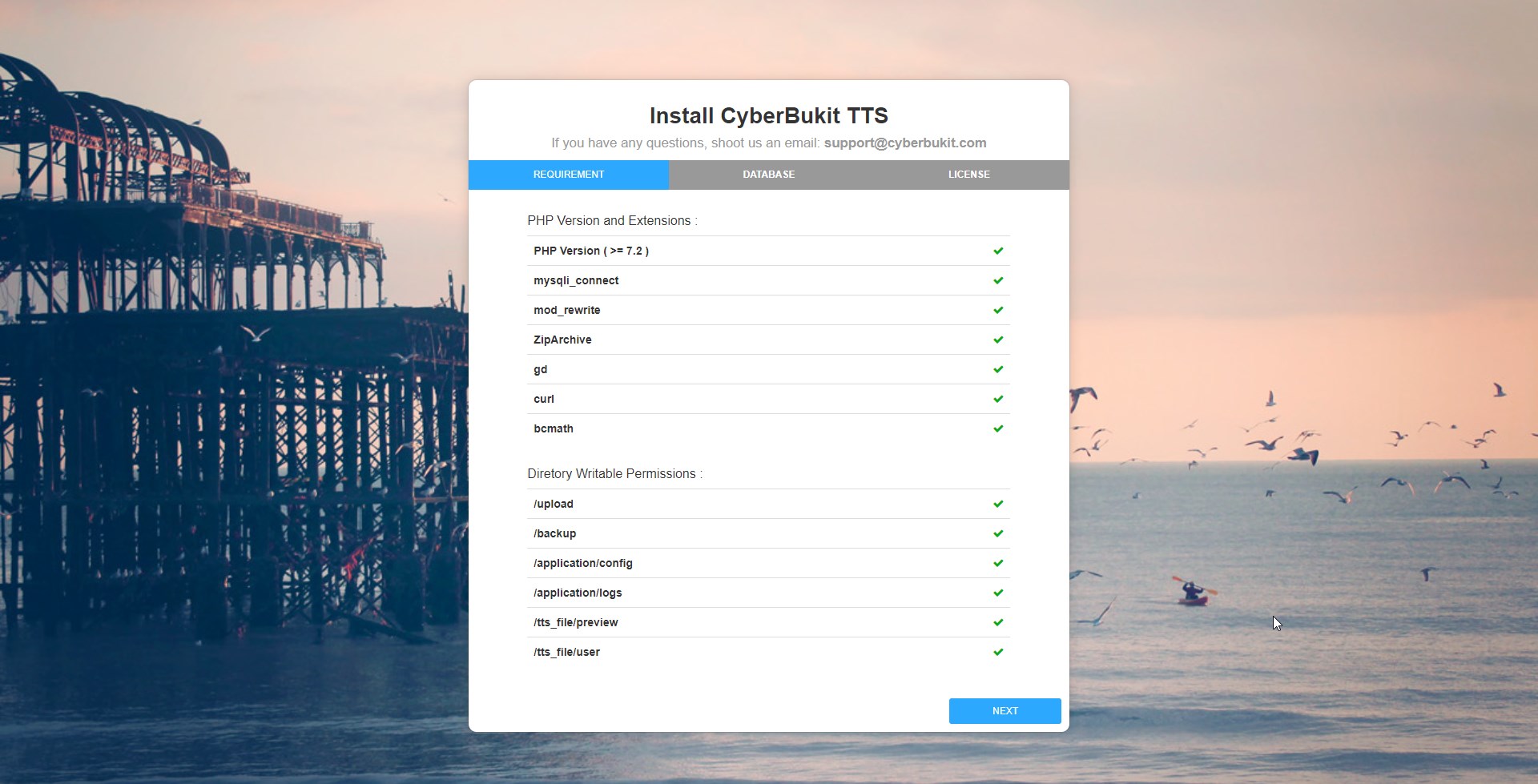Switch to the LICENSE tab

[x=969, y=175]
